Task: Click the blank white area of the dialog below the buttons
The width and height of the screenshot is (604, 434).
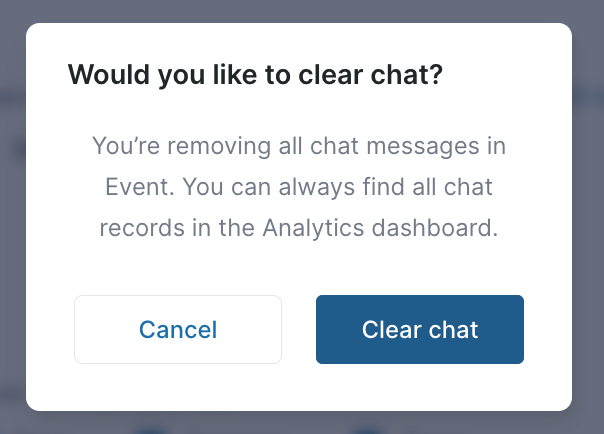Action: click(x=299, y=387)
